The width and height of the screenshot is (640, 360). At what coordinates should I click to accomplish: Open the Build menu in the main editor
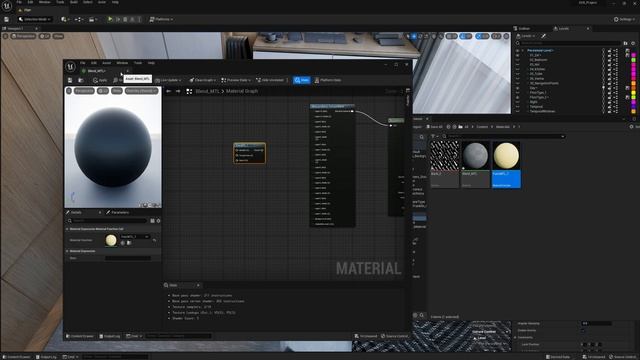tap(73, 2)
